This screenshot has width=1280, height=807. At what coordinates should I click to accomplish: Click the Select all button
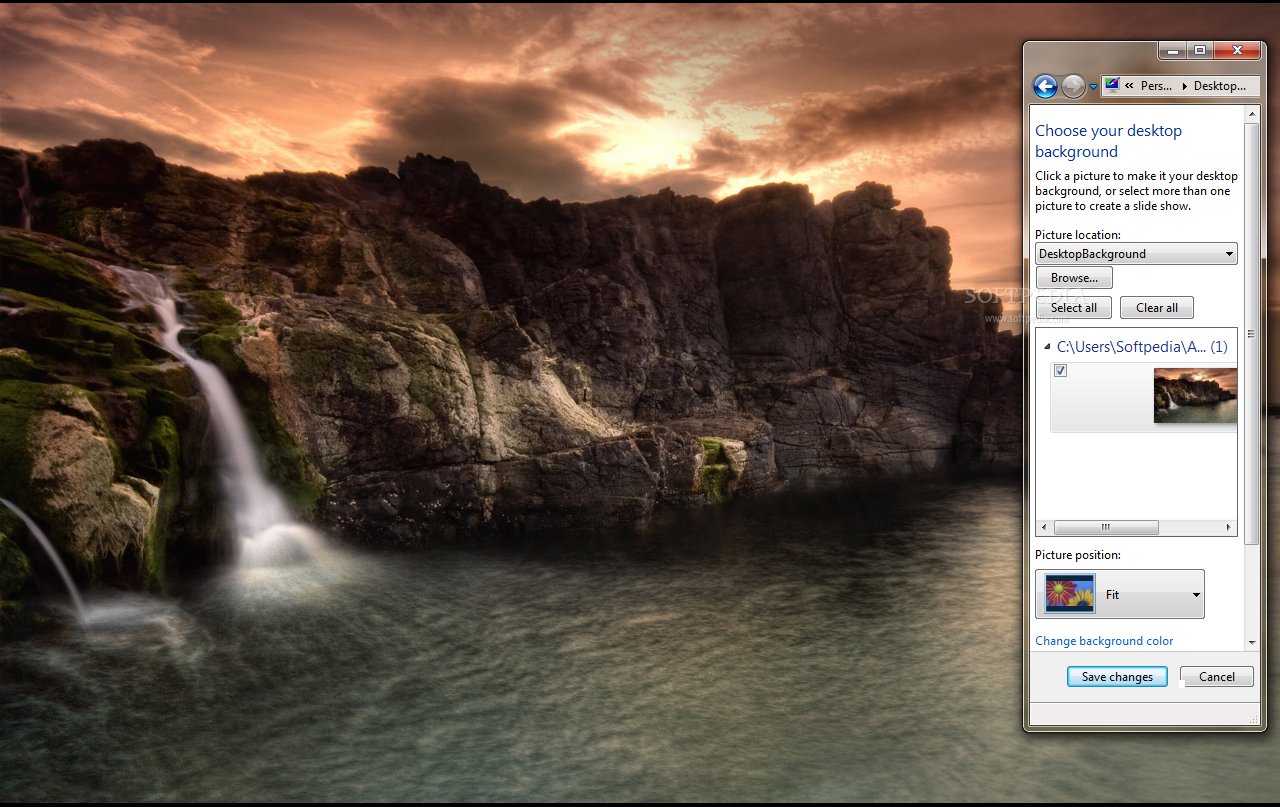point(1074,308)
